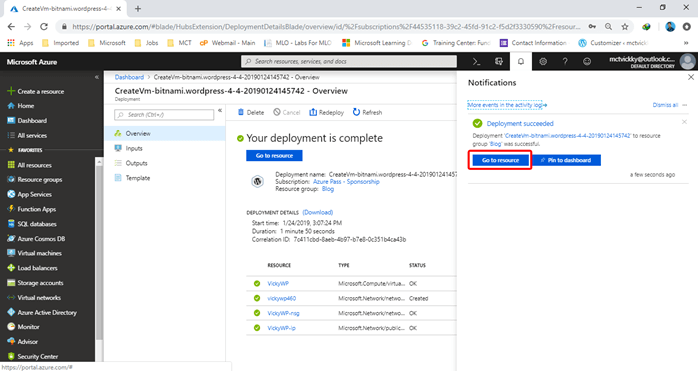Open the Directory and subscription filter icon
Screen dimensions: 698x371
click(x=499, y=61)
